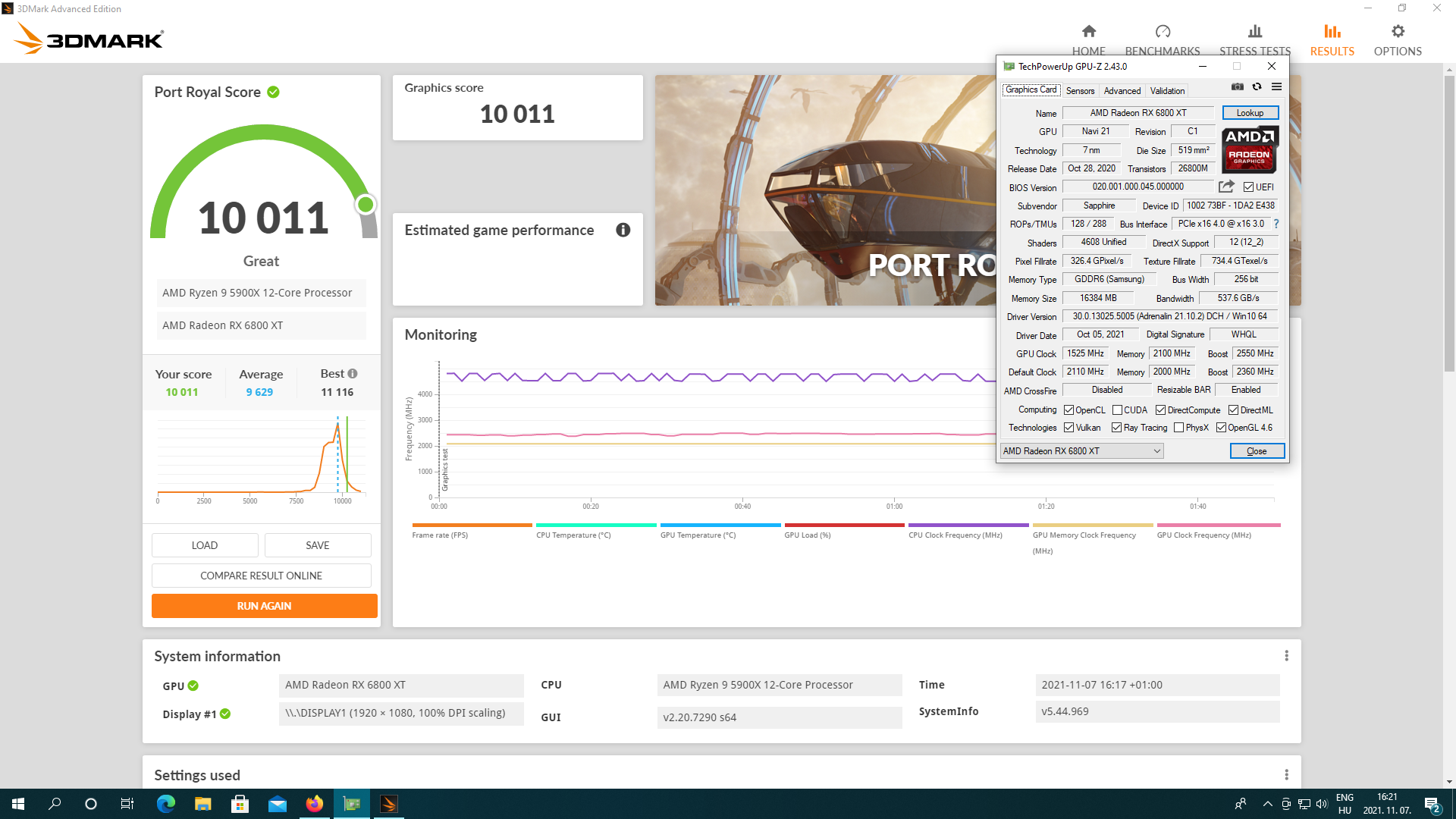Click the GPU Clock Frequency pink legend swatch
This screenshot has height=819, width=1456.
(1219, 525)
